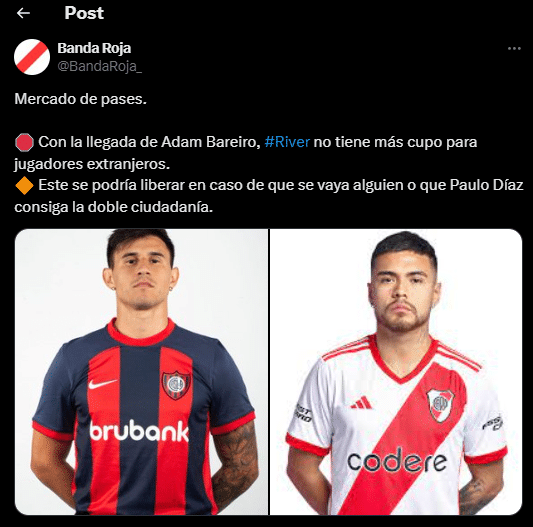Click the River Plate crest on the right jersey

pos(440,405)
